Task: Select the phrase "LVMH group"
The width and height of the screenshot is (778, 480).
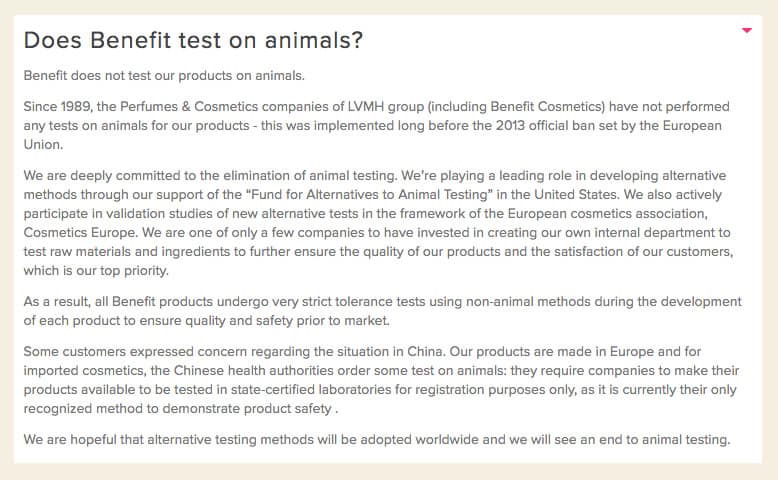Action: pos(386,107)
